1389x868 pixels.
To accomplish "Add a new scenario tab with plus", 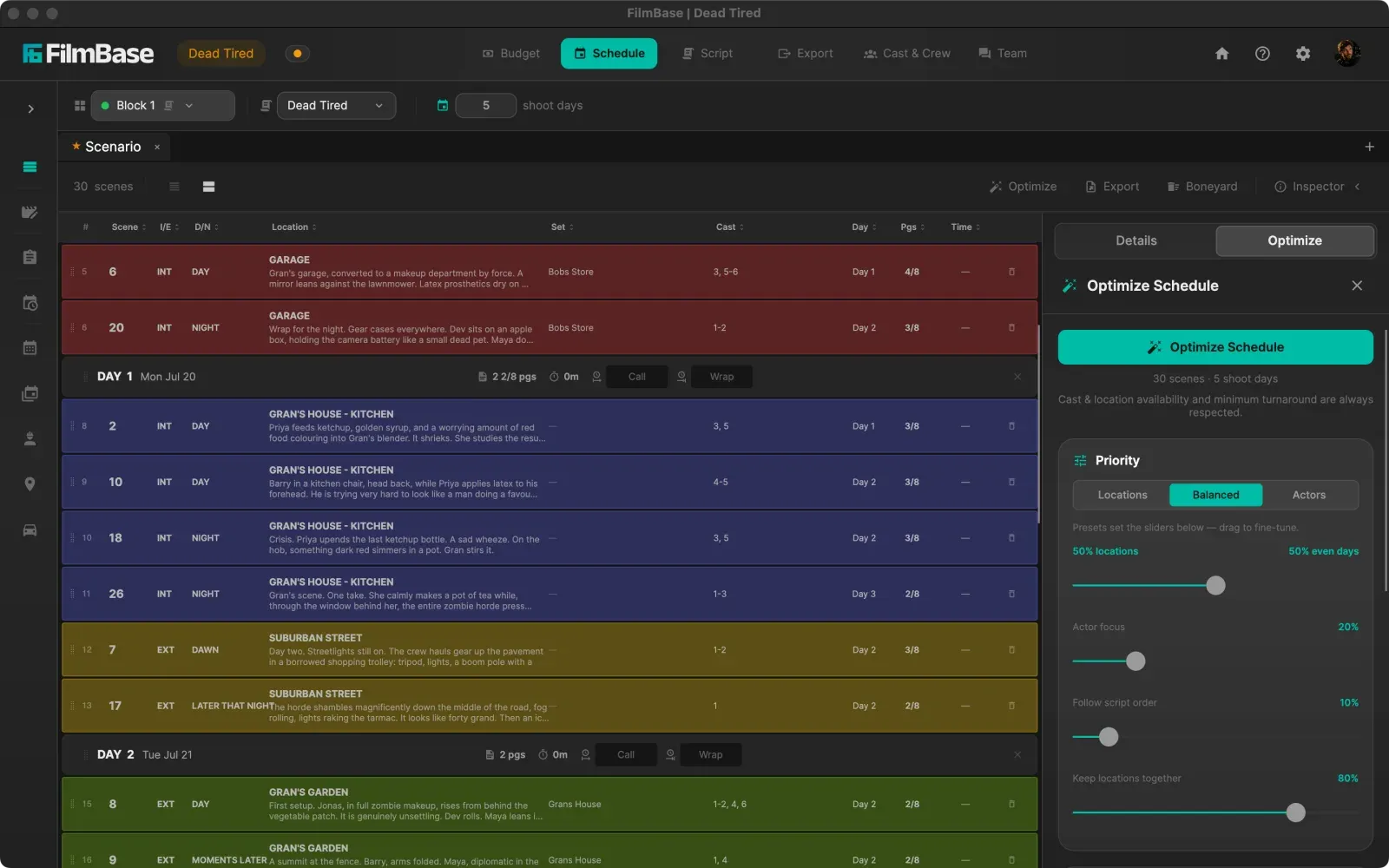I will [1369, 148].
